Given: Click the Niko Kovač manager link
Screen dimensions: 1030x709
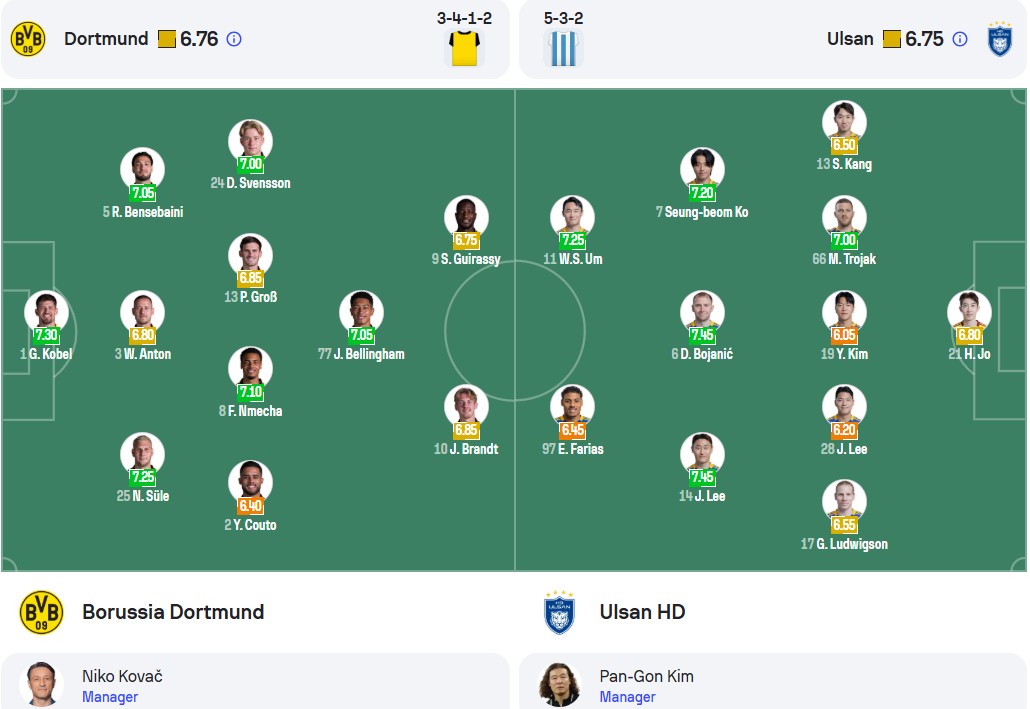Looking at the screenshot, I should (x=122, y=676).
